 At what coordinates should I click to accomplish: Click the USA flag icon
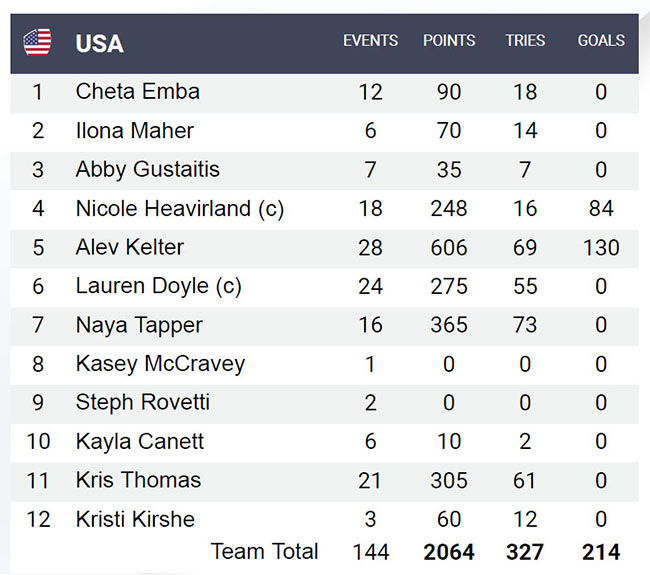tap(37, 42)
